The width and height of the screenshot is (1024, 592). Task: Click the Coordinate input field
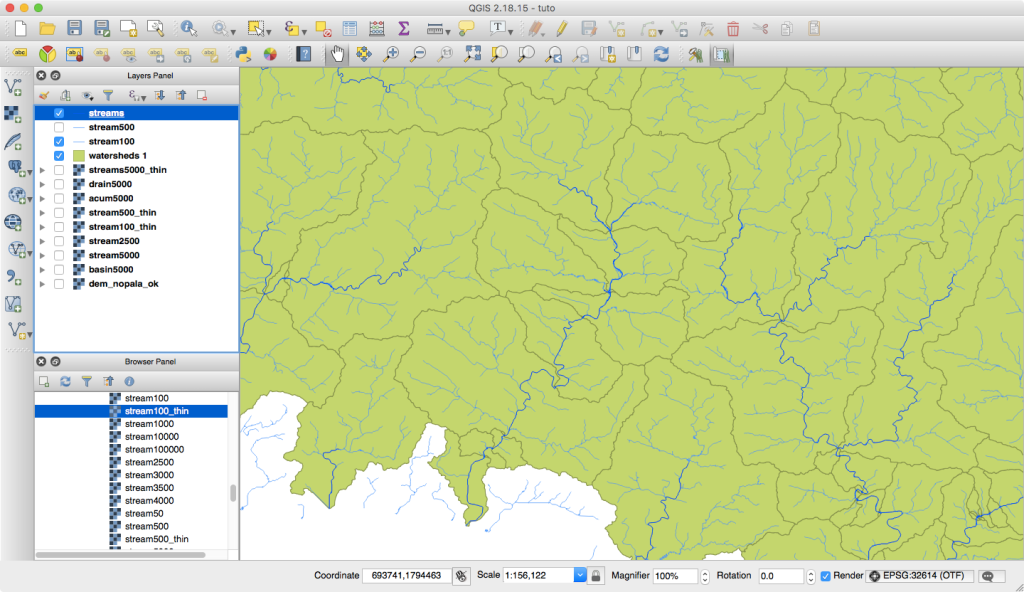pyautogui.click(x=405, y=576)
